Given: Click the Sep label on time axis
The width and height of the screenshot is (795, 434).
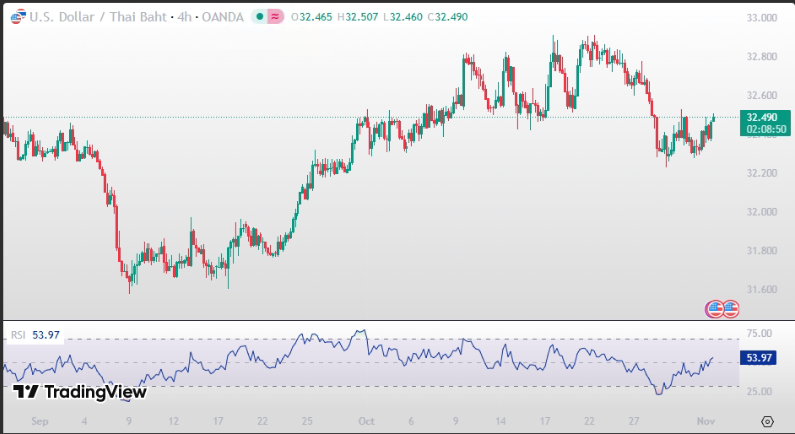Looking at the screenshot, I should (39, 421).
